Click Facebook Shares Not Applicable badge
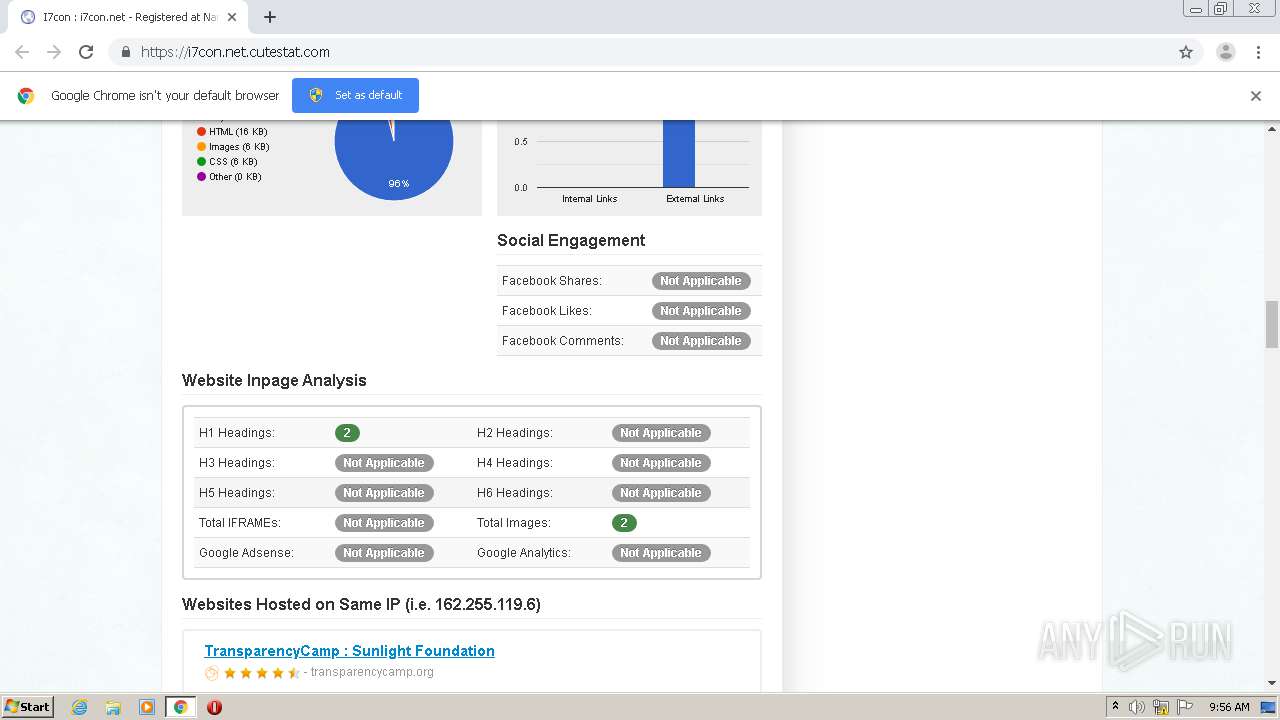The image size is (1280, 720). 701,281
